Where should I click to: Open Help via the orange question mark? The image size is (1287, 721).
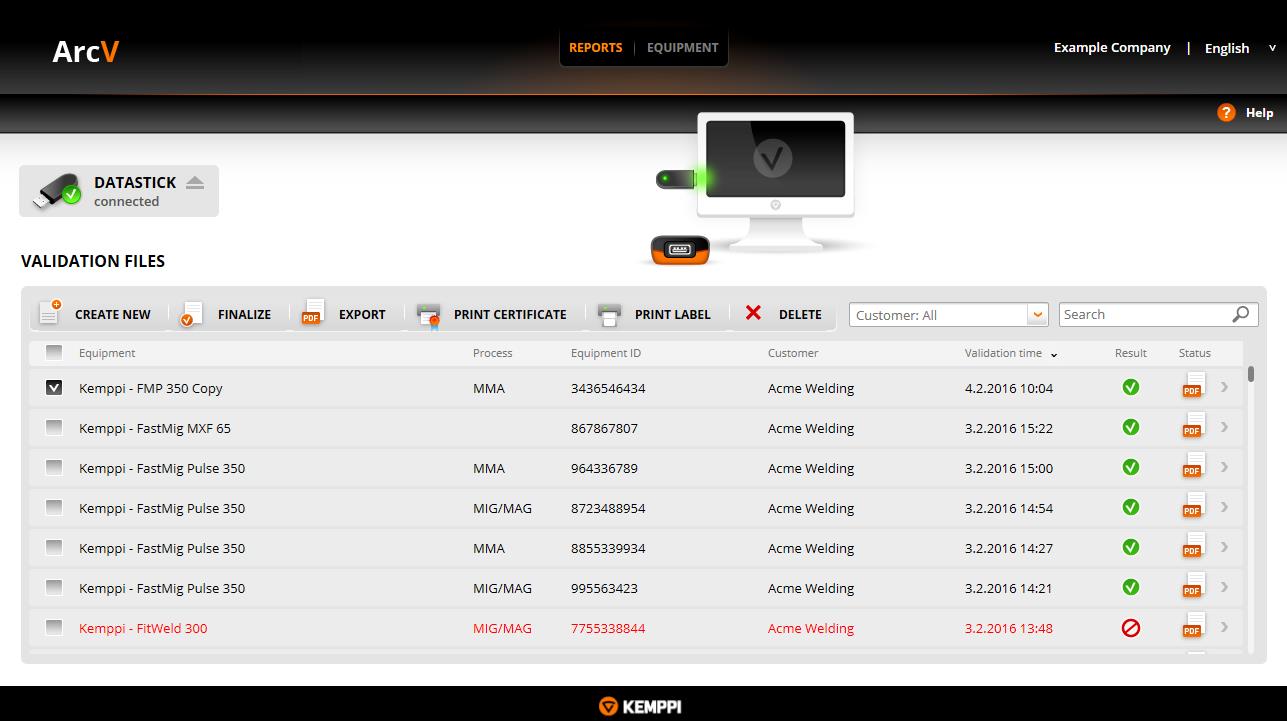pos(1226,113)
